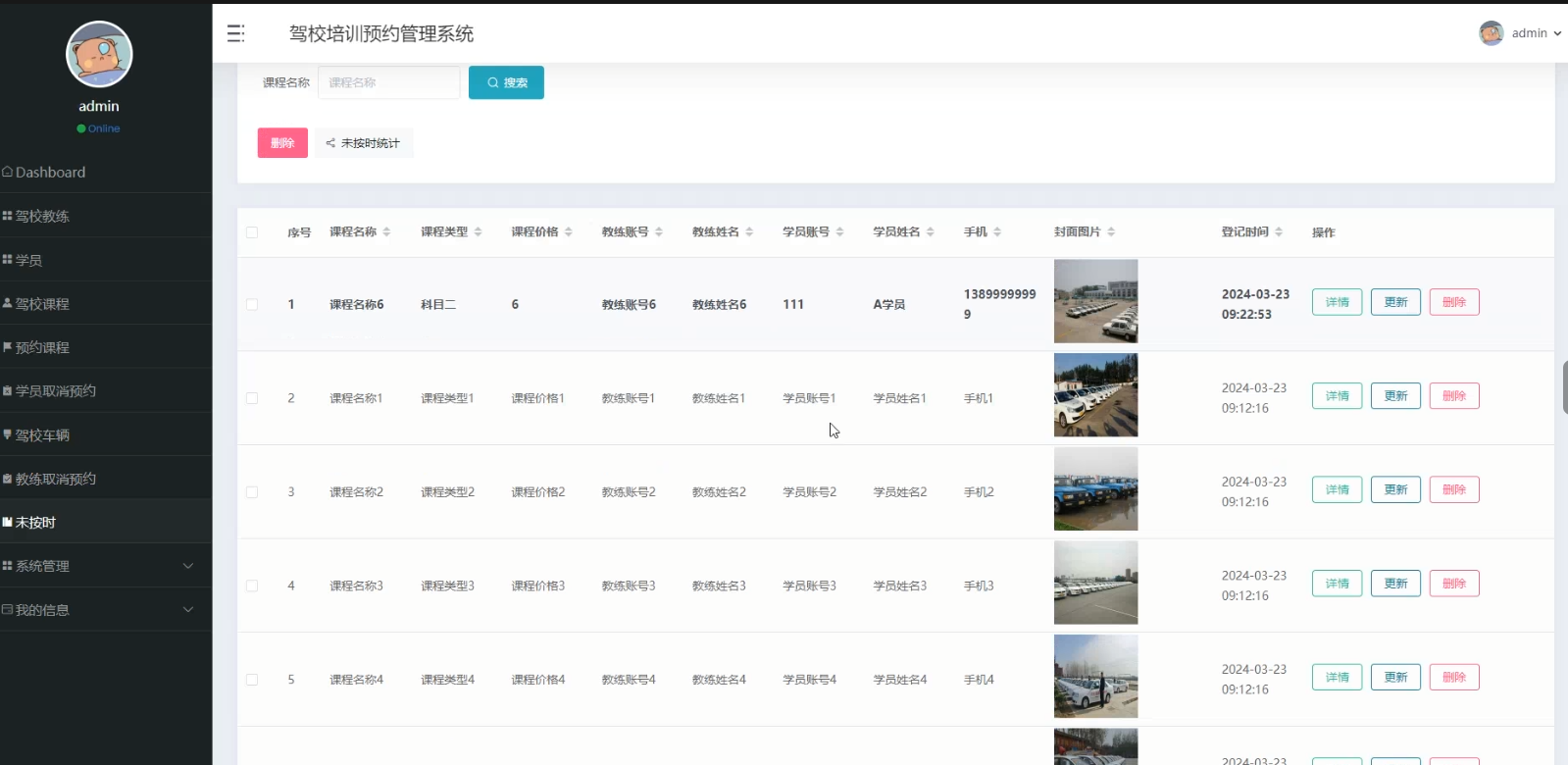The width and height of the screenshot is (1568, 765).
Task: Sort by 封面图片 column arrows
Action: pos(1111,232)
